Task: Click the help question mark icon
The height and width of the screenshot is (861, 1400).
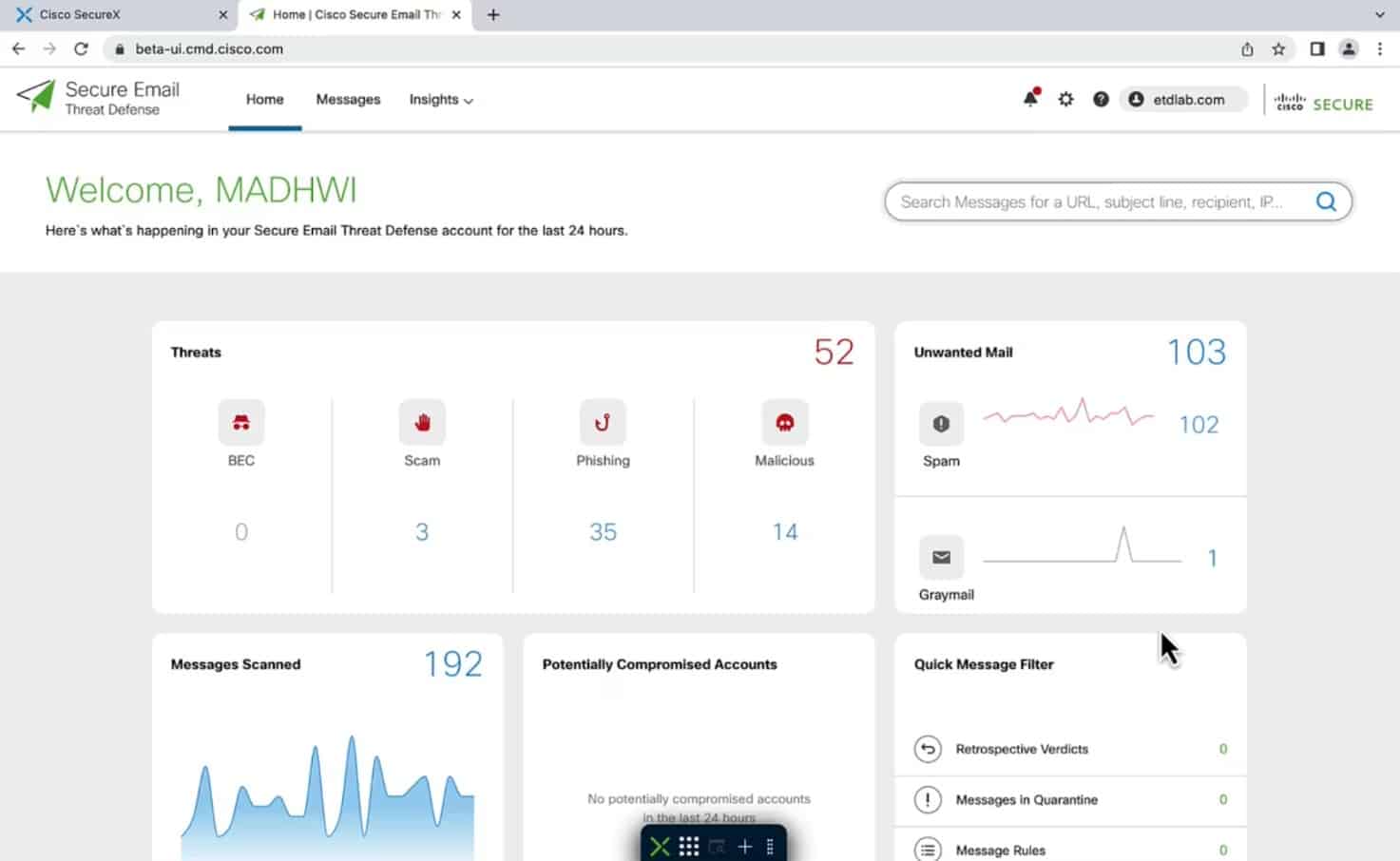Action: point(1101,99)
